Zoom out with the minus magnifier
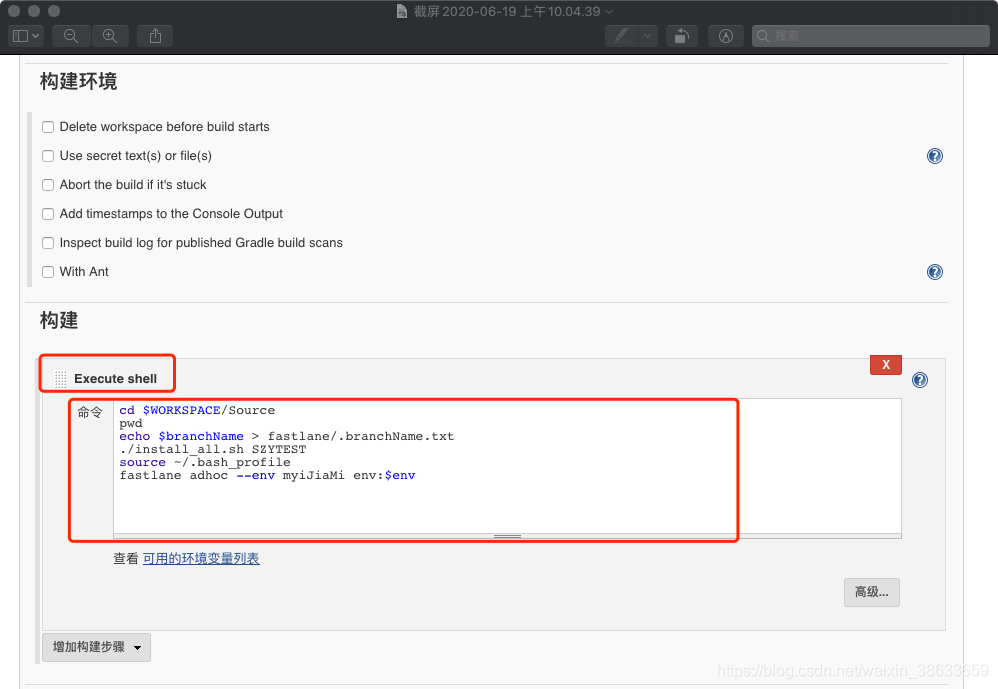This screenshot has height=689, width=998. (71, 36)
